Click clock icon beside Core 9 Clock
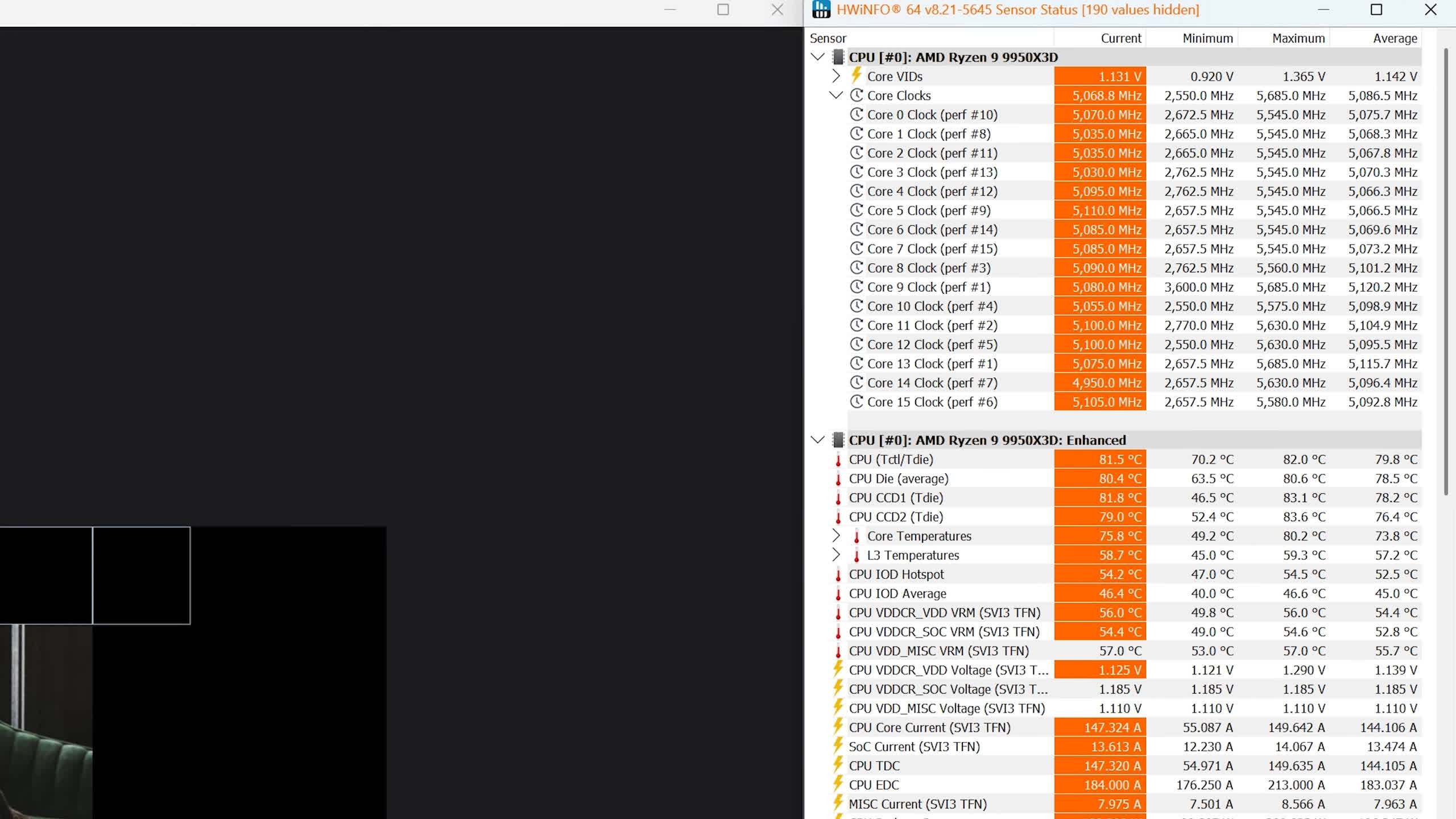Screen dimensions: 1456x819 point(857,287)
